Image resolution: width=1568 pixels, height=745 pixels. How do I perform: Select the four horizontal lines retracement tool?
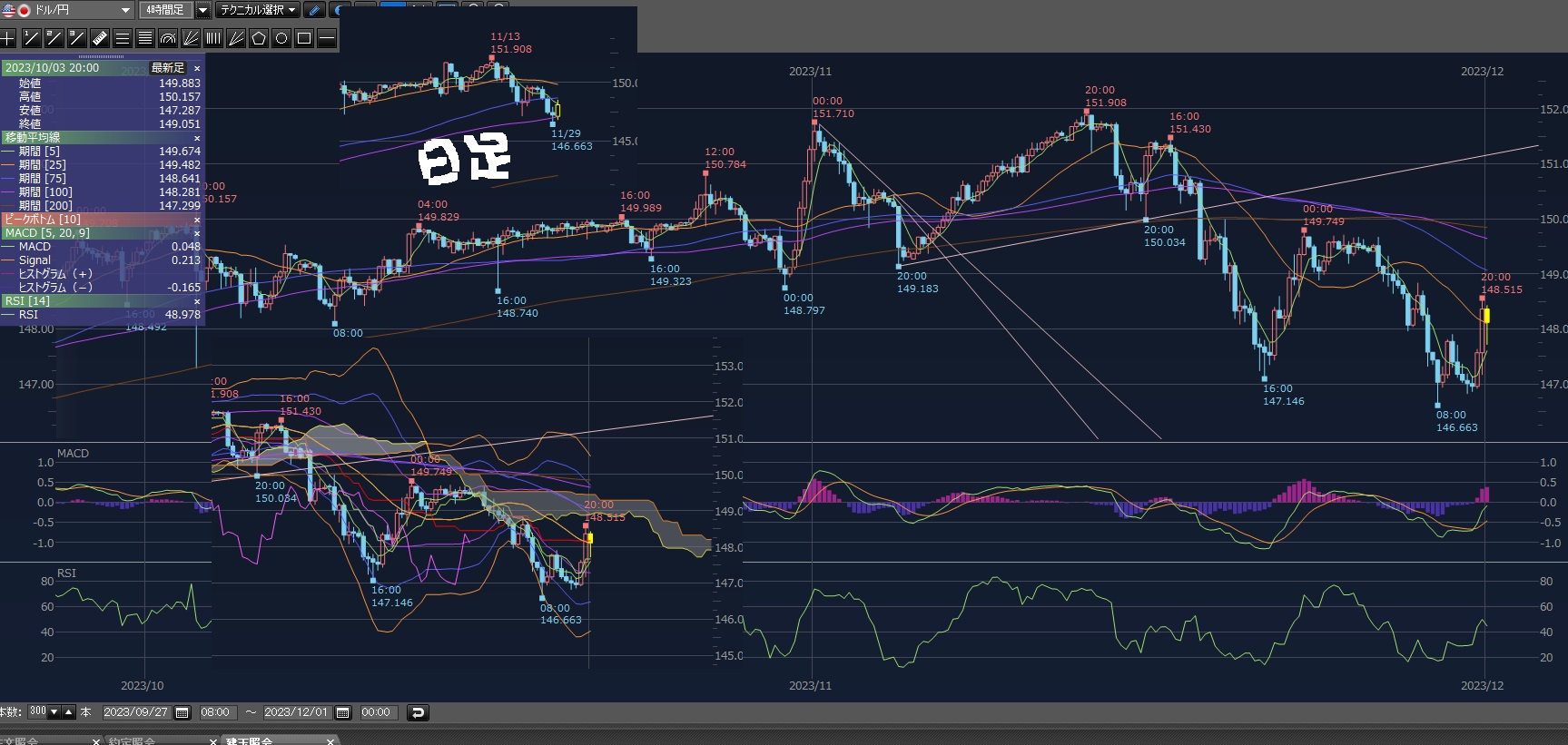[x=144, y=38]
